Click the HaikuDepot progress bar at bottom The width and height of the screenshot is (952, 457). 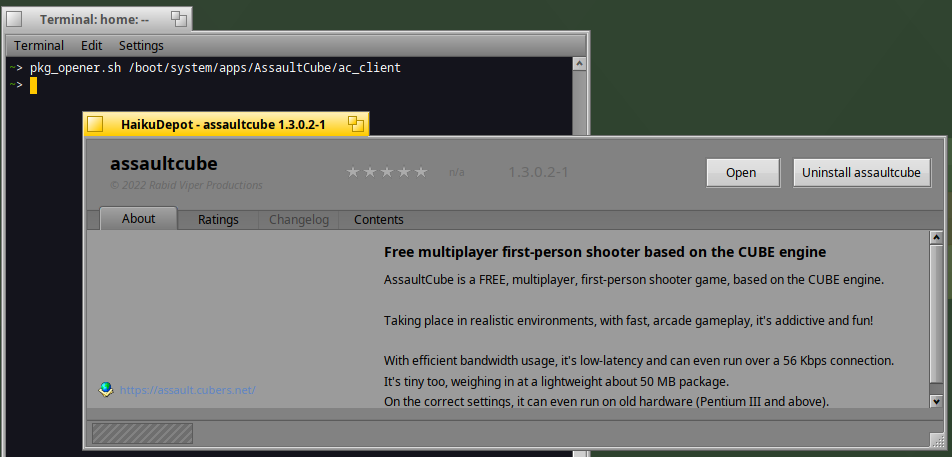click(x=142, y=433)
